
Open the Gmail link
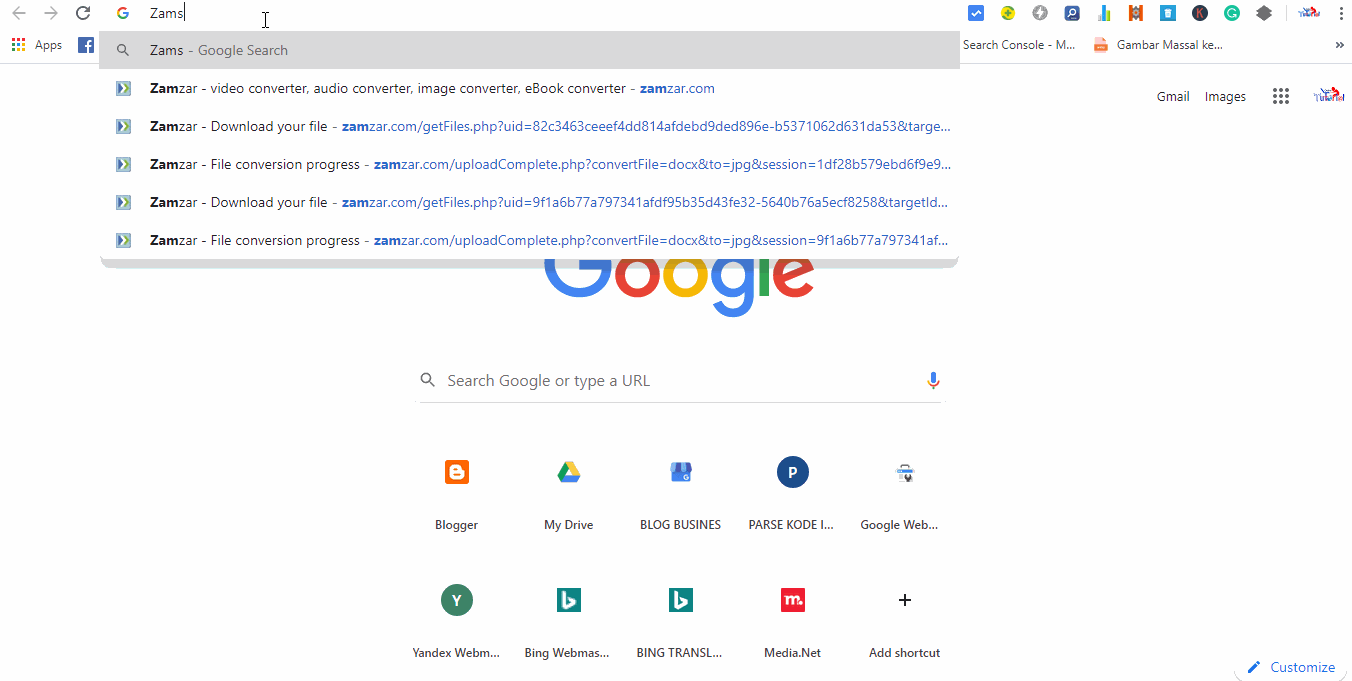point(1173,97)
